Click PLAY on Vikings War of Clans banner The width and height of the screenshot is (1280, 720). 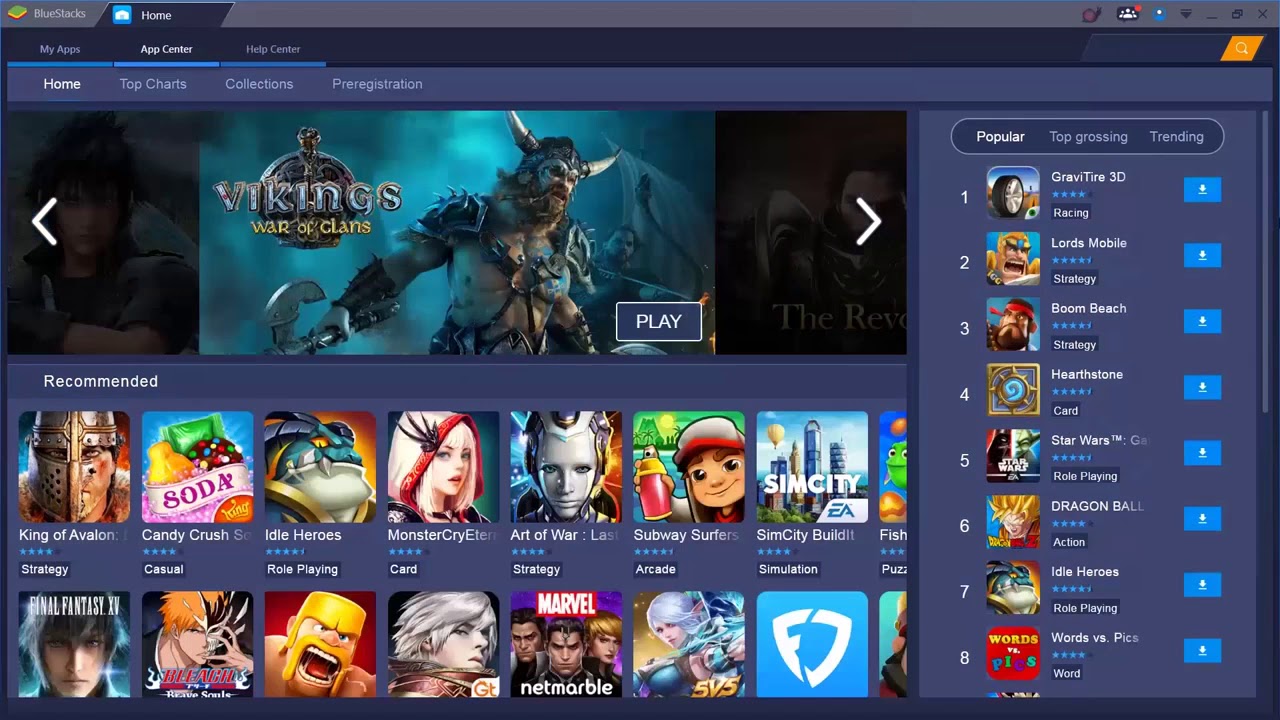(658, 321)
